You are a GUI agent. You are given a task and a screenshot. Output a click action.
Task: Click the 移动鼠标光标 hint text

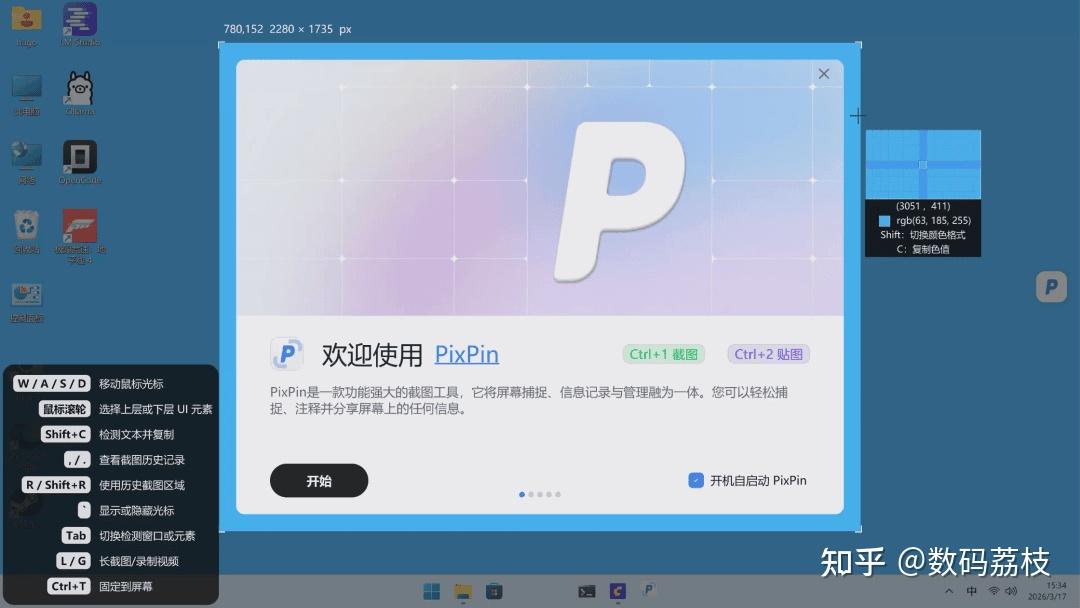[131, 384]
